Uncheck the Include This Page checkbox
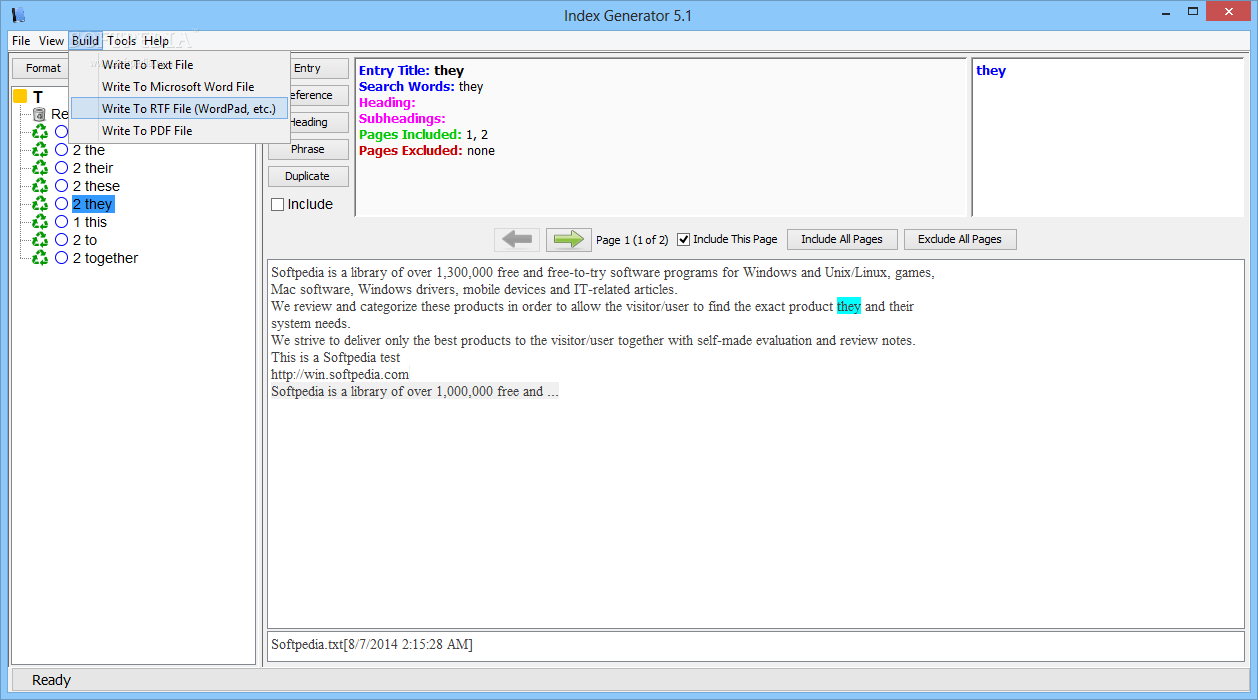Viewport: 1258px width, 700px height. (684, 239)
